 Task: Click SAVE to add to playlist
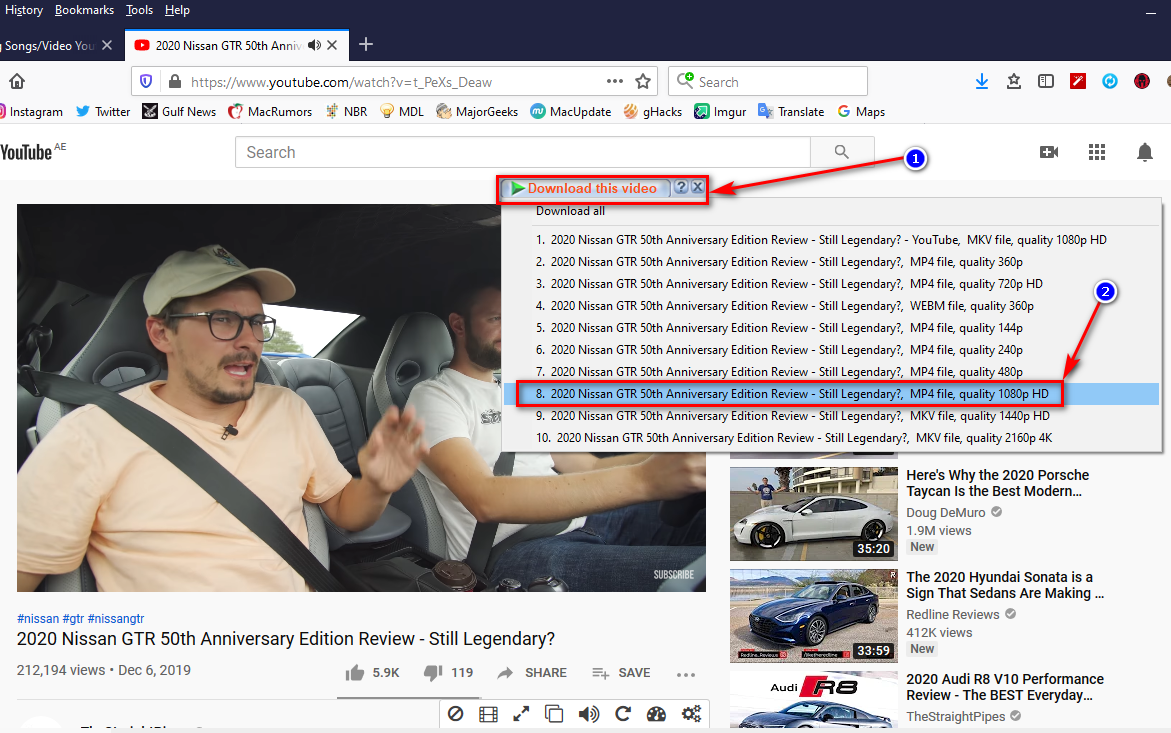coord(621,673)
